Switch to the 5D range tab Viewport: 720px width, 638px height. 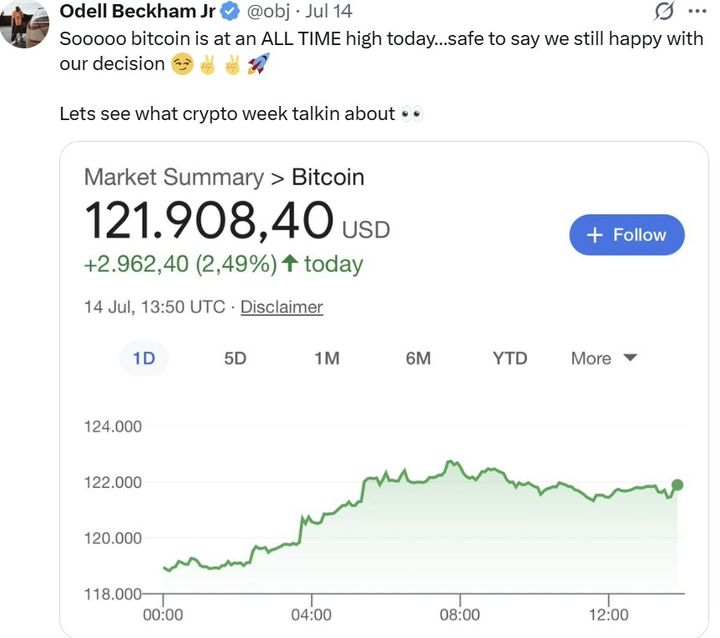[235, 358]
